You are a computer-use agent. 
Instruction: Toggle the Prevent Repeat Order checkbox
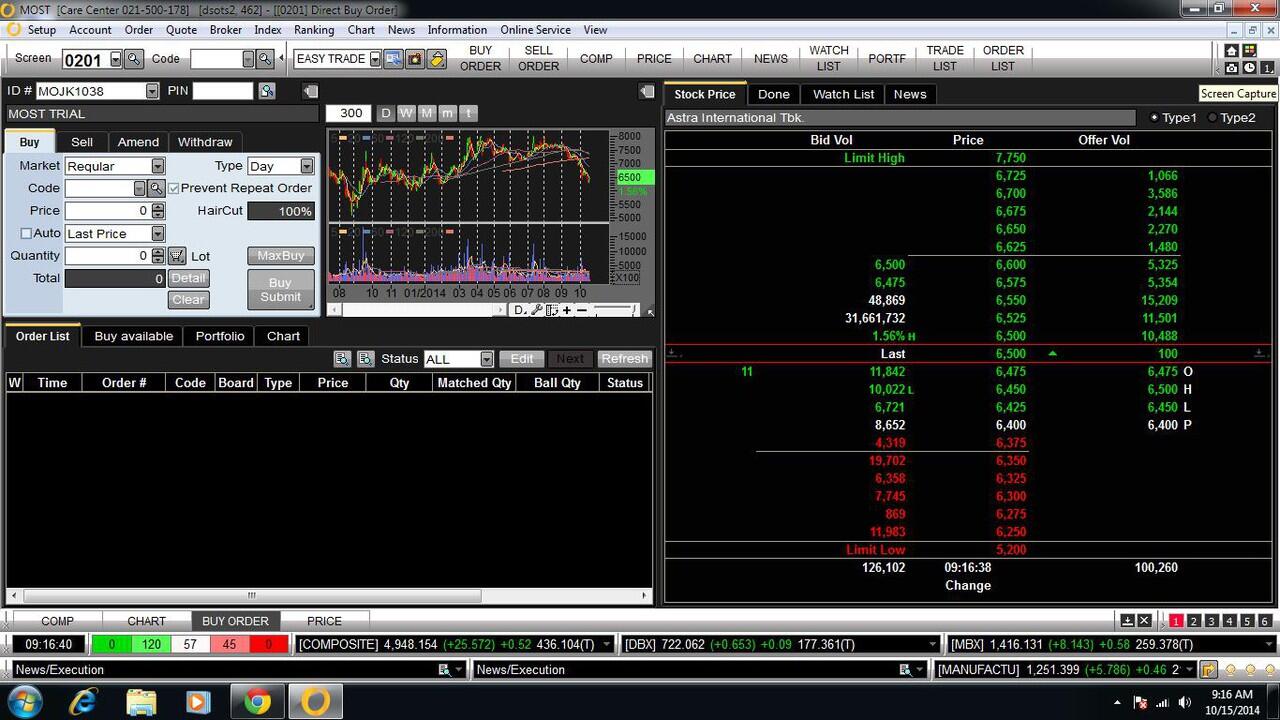click(x=174, y=188)
